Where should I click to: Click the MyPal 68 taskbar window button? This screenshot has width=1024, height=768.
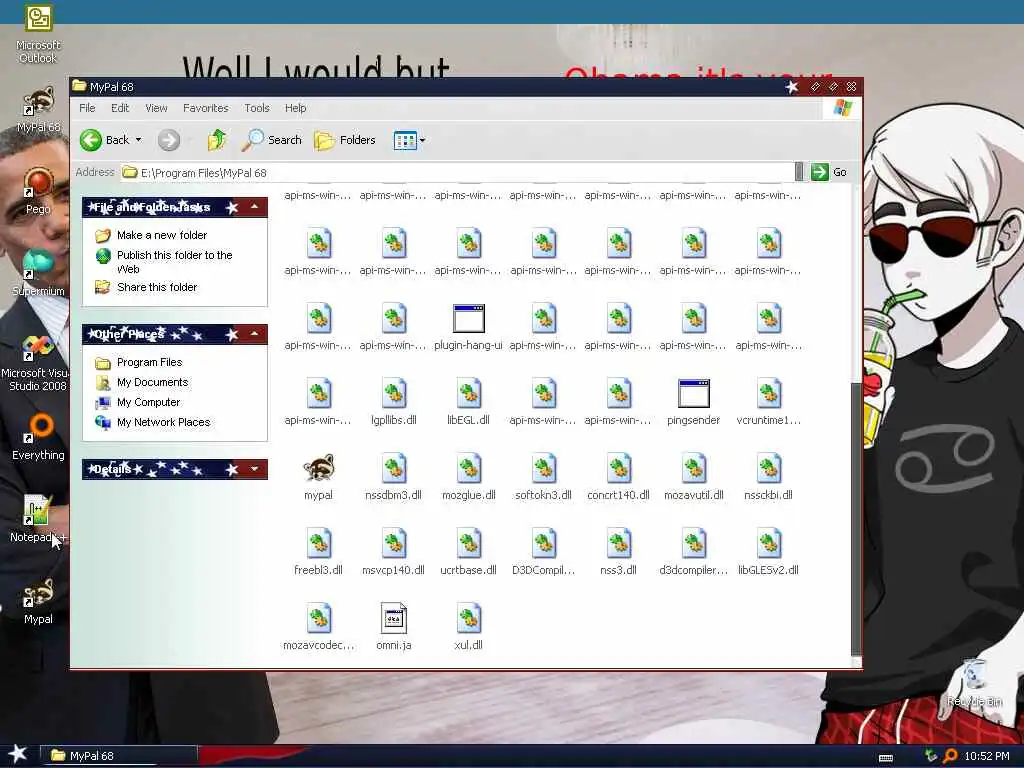[119, 756]
